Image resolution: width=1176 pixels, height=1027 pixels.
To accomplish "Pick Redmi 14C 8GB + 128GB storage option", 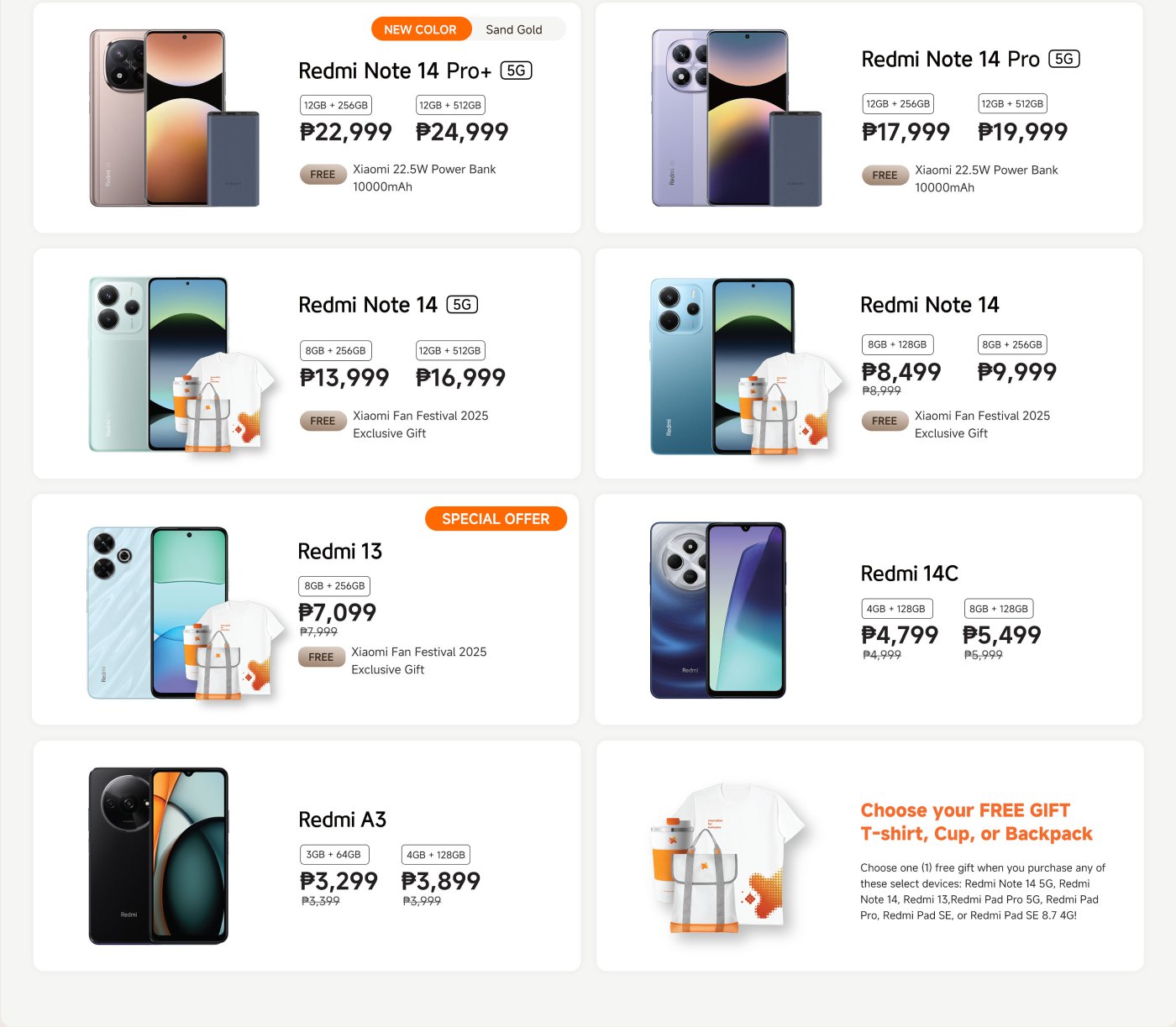I will (998, 609).
